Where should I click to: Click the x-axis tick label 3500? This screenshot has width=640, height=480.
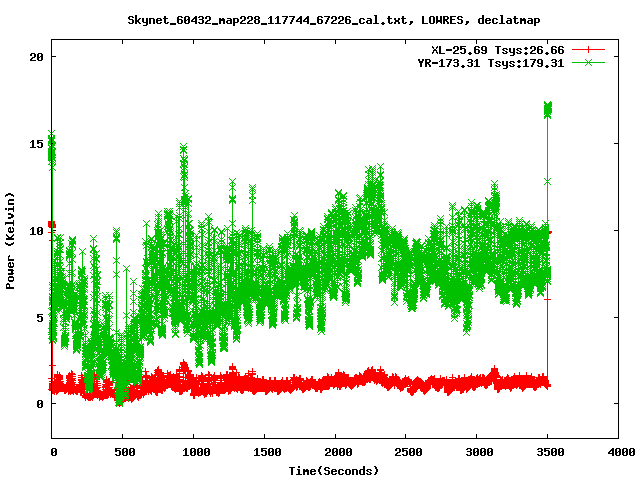[550, 452]
